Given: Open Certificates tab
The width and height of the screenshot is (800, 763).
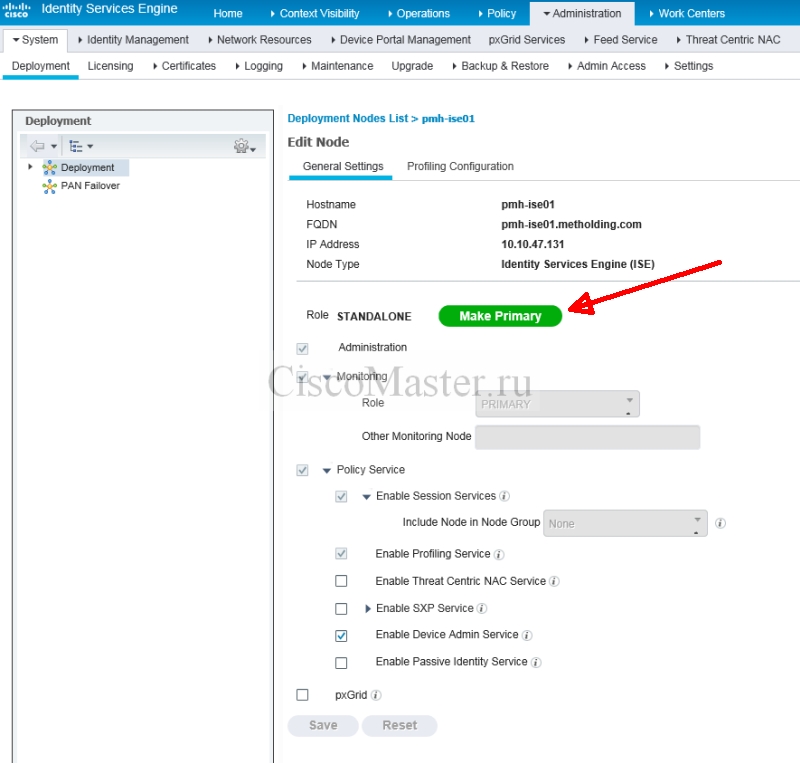Looking at the screenshot, I should pyautogui.click(x=184, y=66).
